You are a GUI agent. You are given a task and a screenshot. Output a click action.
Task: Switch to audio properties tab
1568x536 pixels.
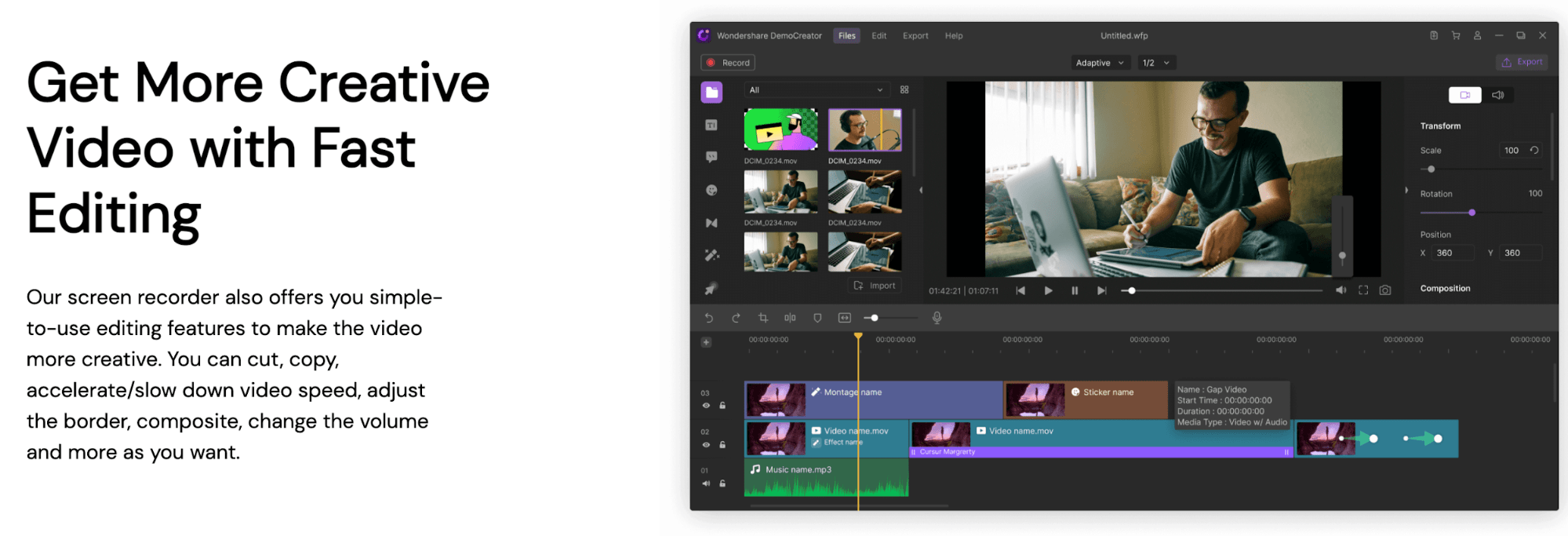click(1497, 95)
